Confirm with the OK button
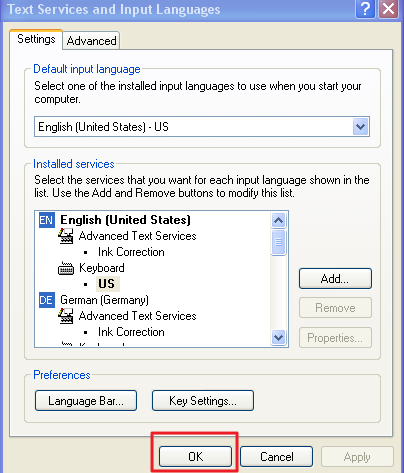404x473 pixels. coord(195,456)
